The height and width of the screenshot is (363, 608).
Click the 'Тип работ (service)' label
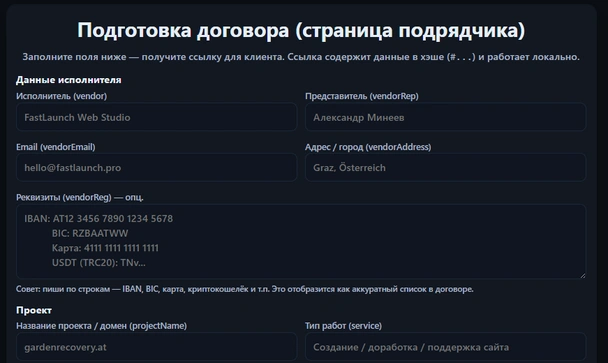pyautogui.click(x=343, y=326)
